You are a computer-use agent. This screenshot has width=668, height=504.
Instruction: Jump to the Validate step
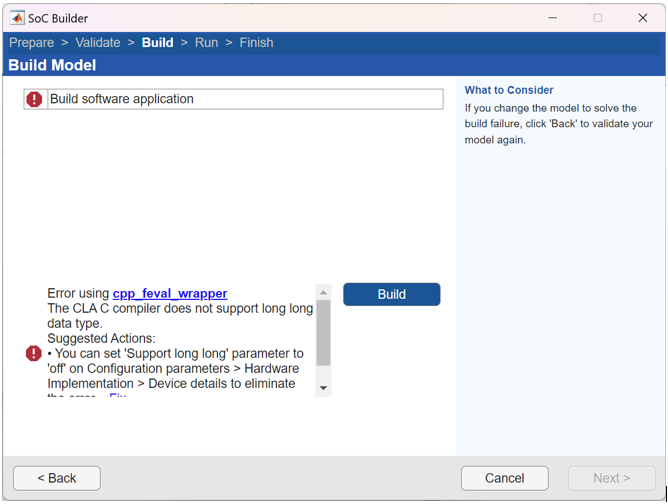tap(98, 43)
